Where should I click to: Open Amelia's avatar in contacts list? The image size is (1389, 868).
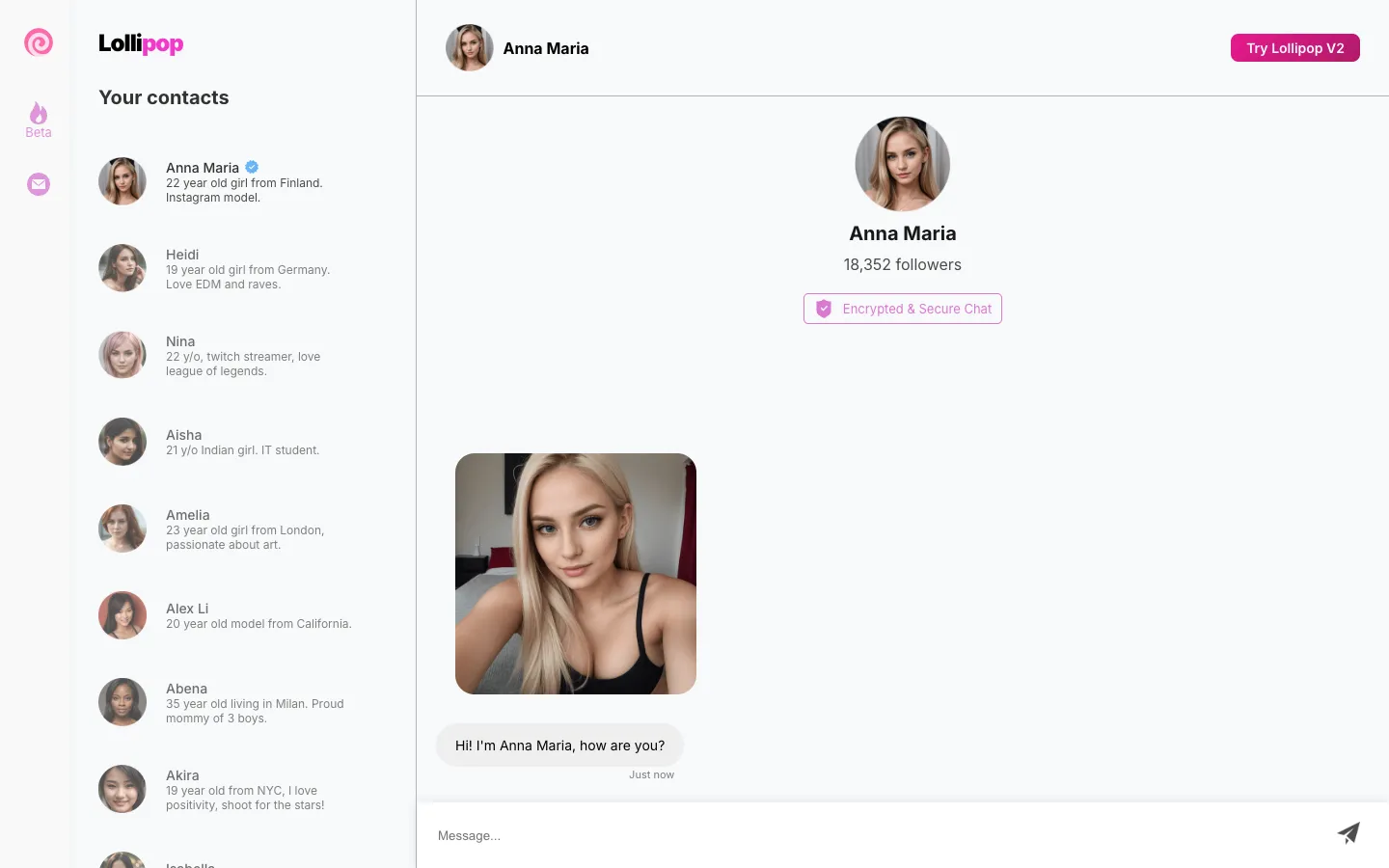[x=123, y=529]
